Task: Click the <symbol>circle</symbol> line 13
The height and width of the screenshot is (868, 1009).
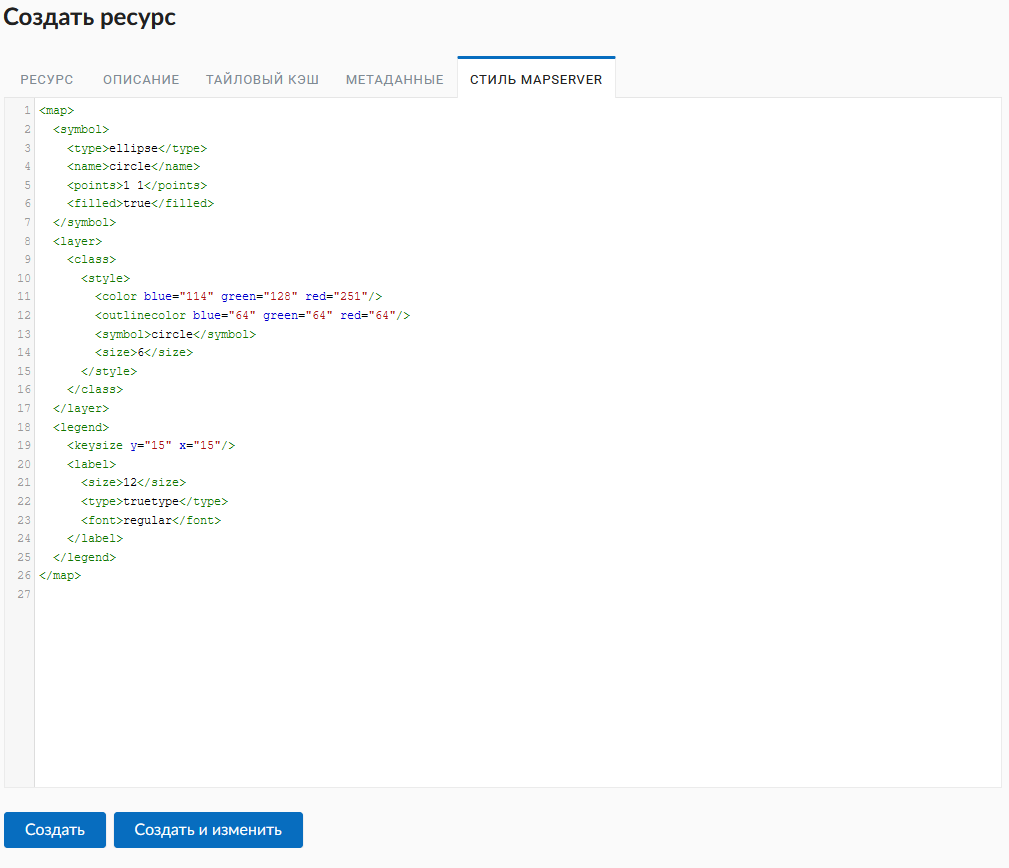Action: tap(176, 334)
